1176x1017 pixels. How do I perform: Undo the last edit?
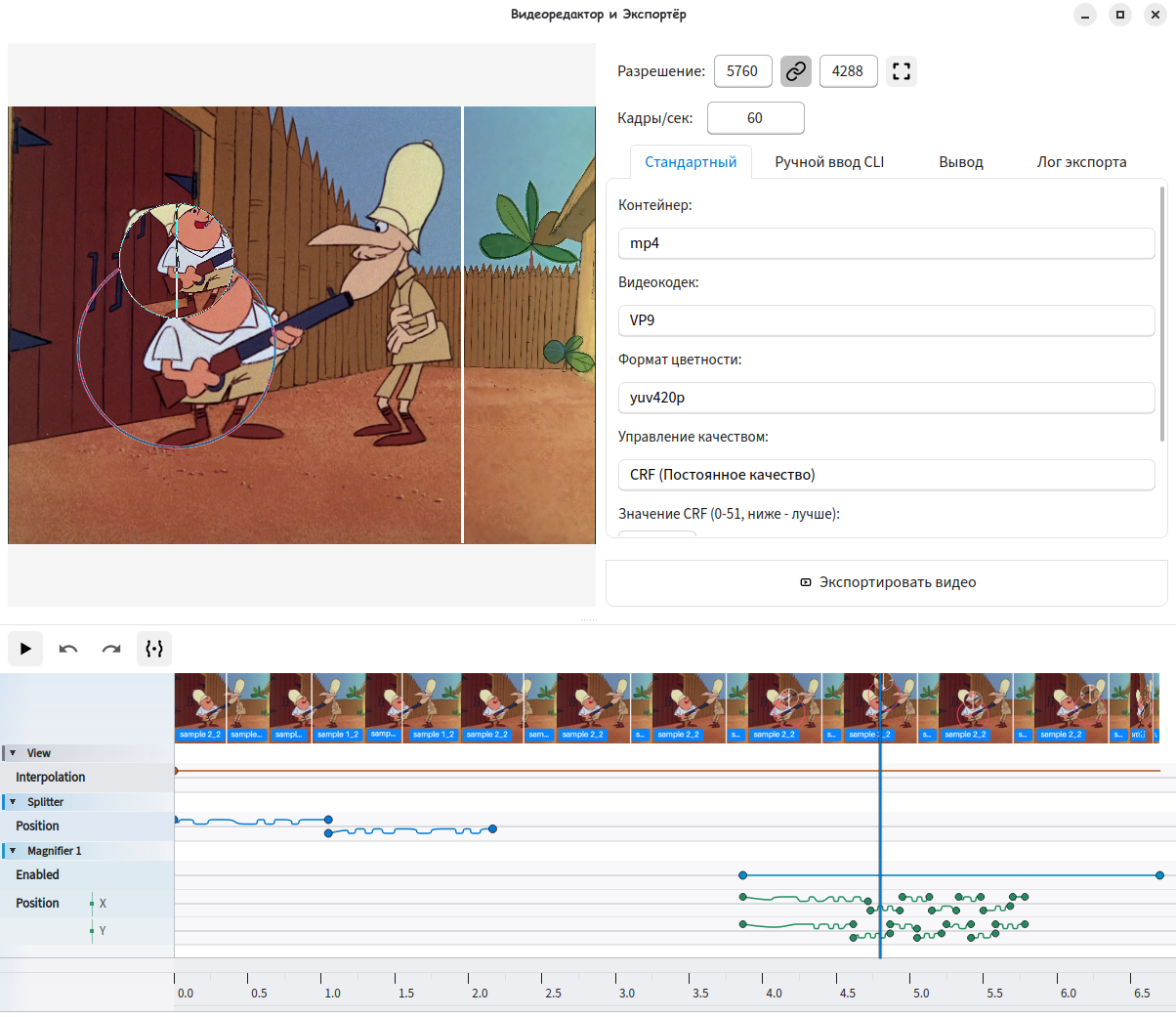coord(68,649)
